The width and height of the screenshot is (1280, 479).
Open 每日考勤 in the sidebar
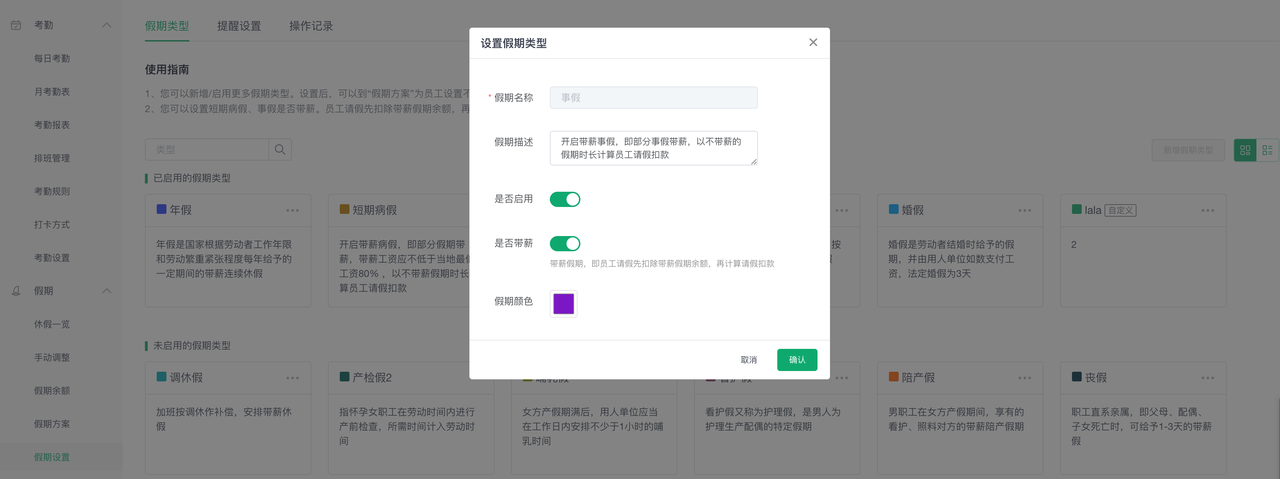(x=52, y=58)
